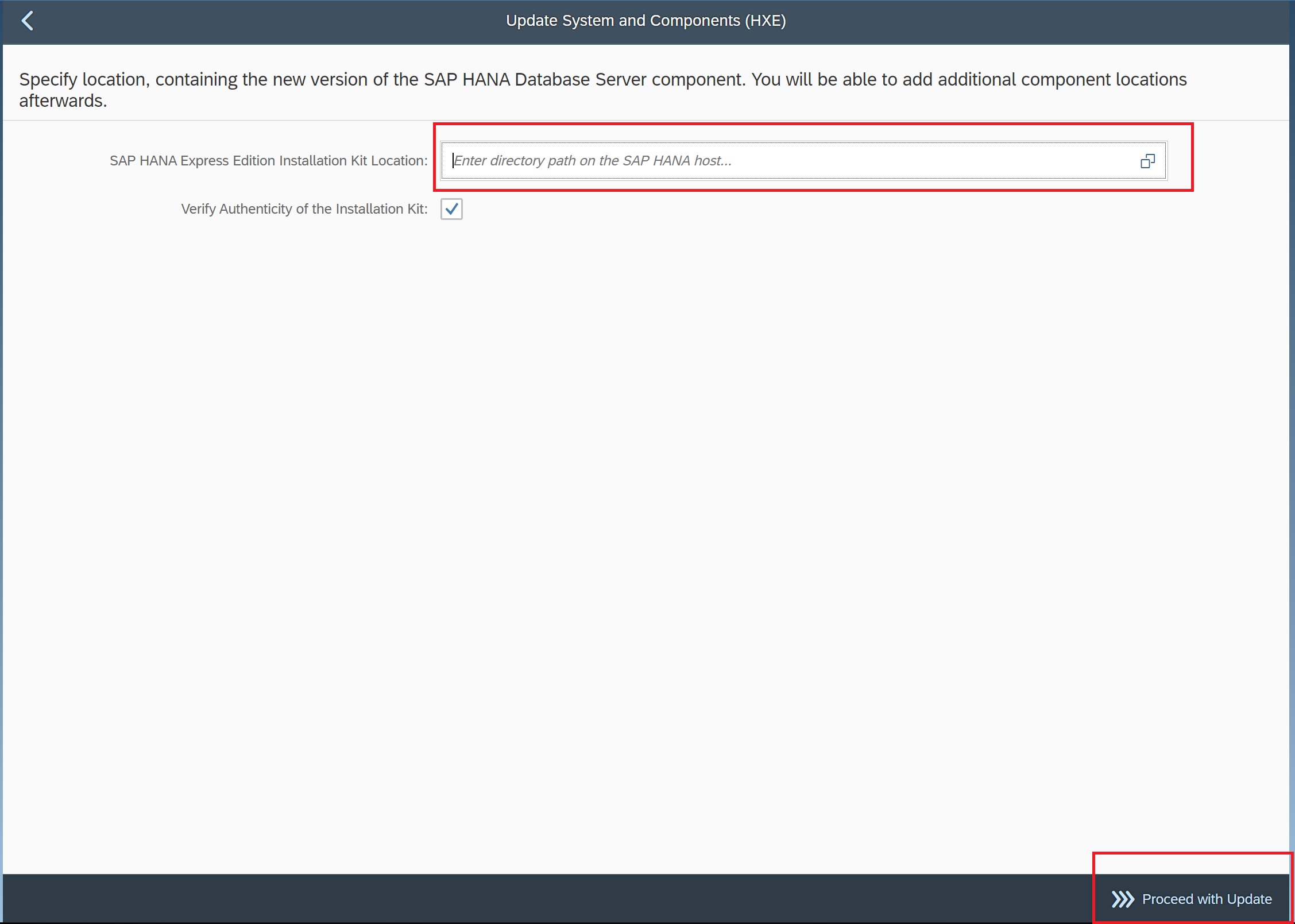Click the checkmark inside the authenticity checkbox
The height and width of the screenshot is (924, 1295).
[x=452, y=208]
